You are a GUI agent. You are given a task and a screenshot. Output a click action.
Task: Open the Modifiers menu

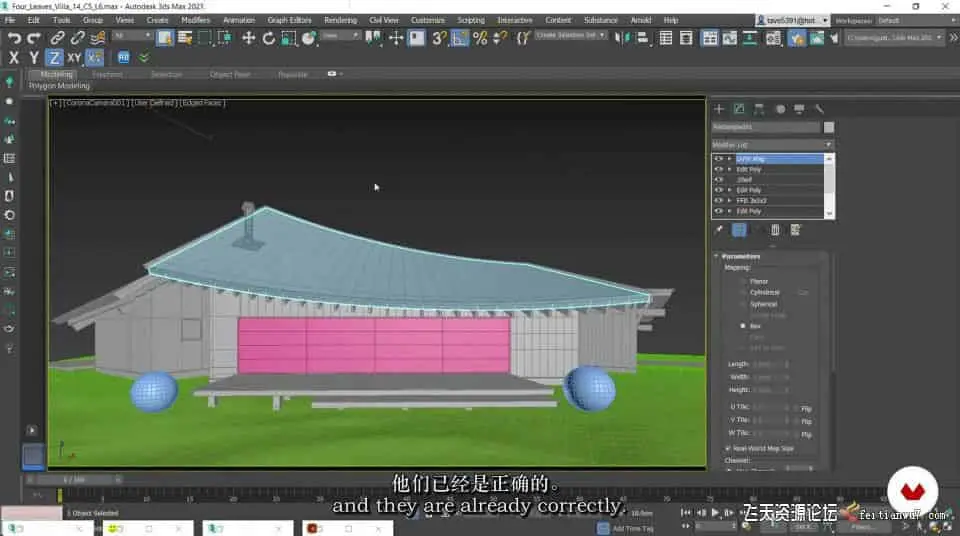(196, 20)
